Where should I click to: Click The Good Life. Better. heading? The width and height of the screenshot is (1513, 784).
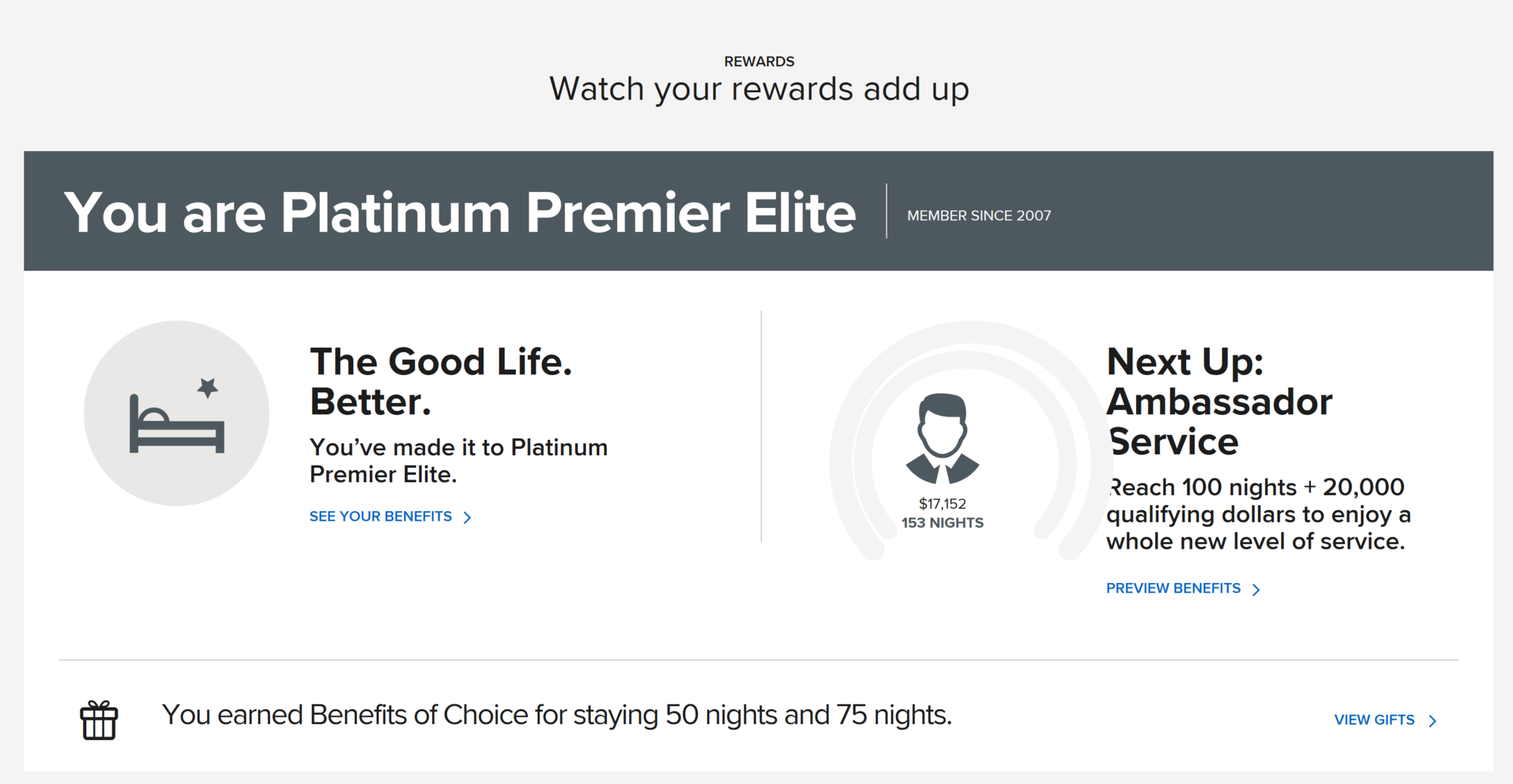click(x=441, y=381)
